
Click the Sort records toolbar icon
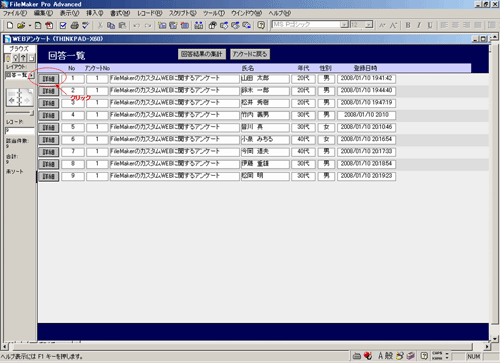199,25
